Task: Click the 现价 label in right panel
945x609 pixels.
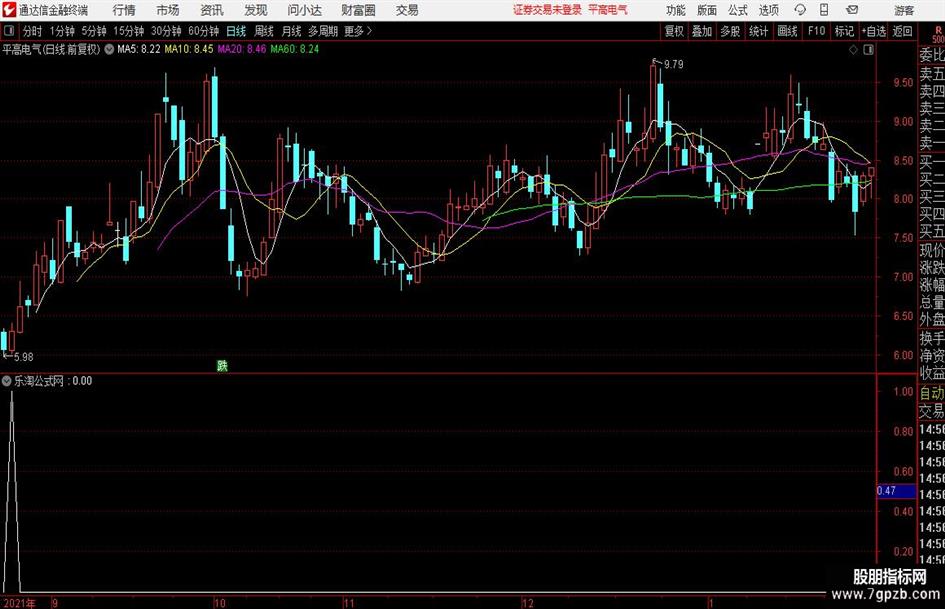Action: coord(931,250)
